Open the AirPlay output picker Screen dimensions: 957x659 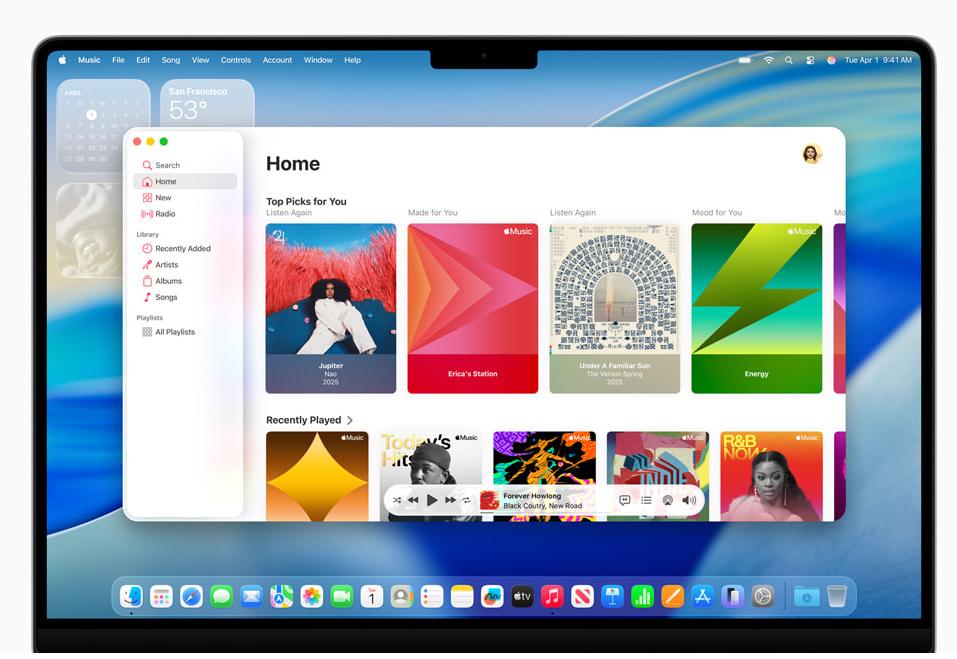point(668,500)
